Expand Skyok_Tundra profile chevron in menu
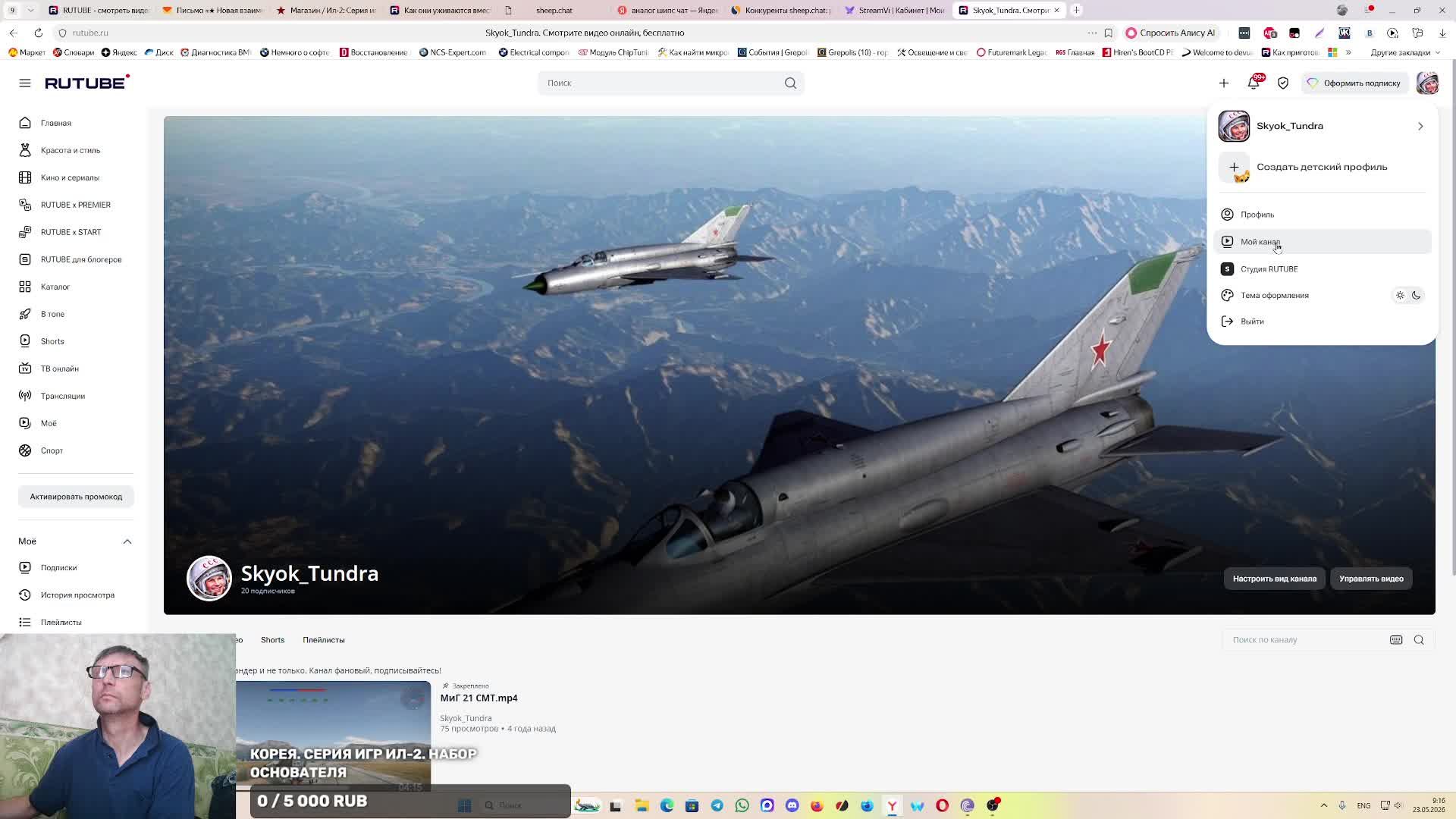Screen dimensions: 1456x819 click(x=1420, y=127)
